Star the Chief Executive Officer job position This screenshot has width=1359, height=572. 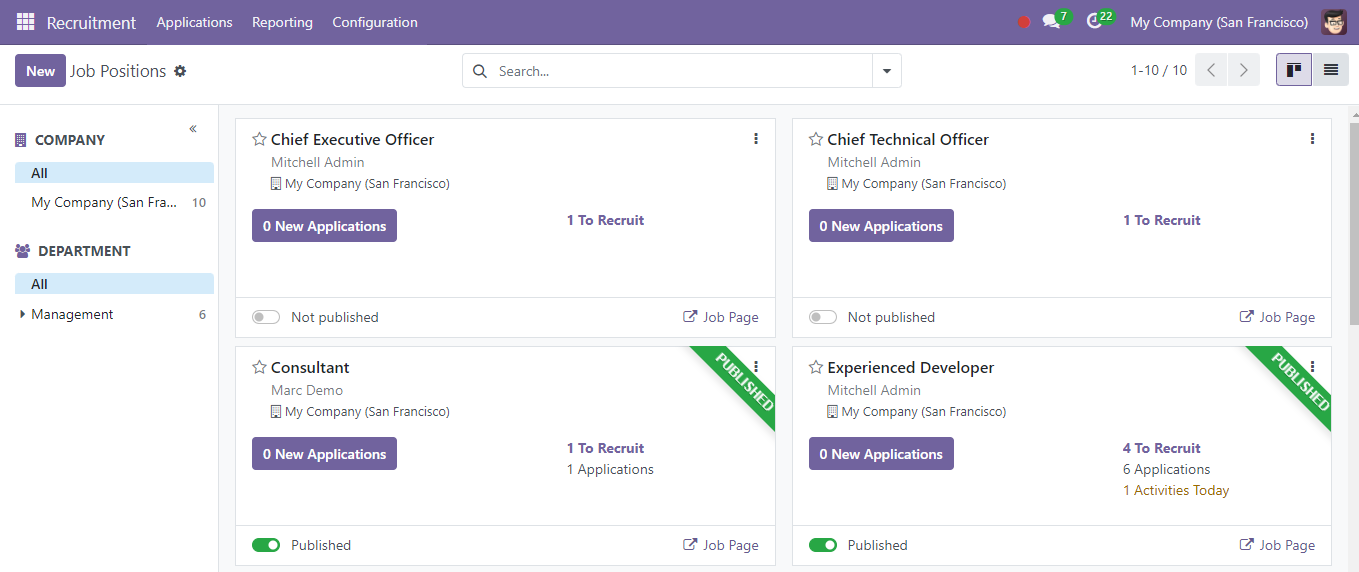pos(259,140)
